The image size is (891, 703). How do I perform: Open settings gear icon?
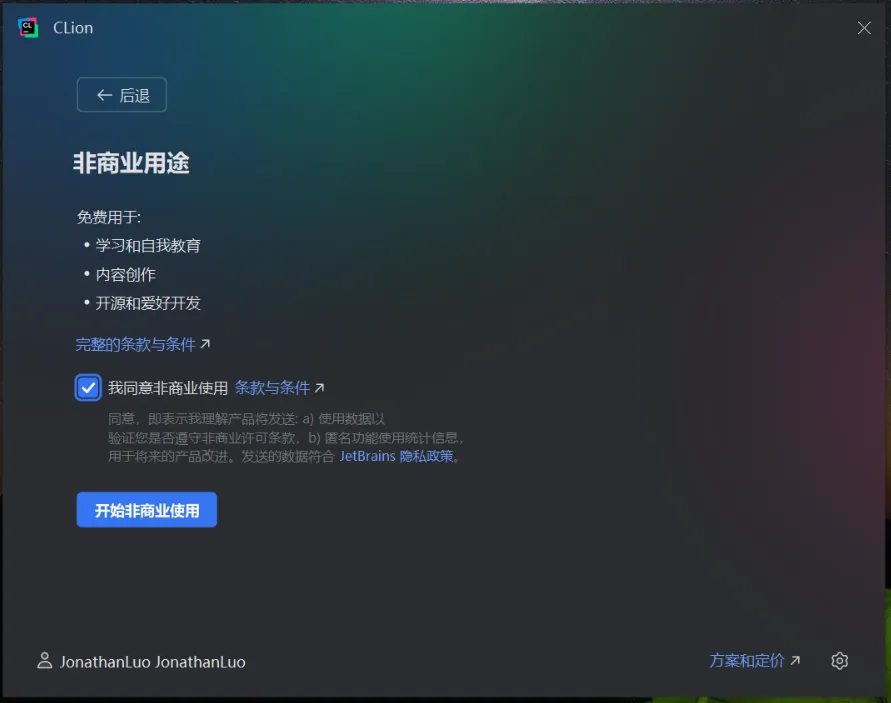[x=839, y=660]
